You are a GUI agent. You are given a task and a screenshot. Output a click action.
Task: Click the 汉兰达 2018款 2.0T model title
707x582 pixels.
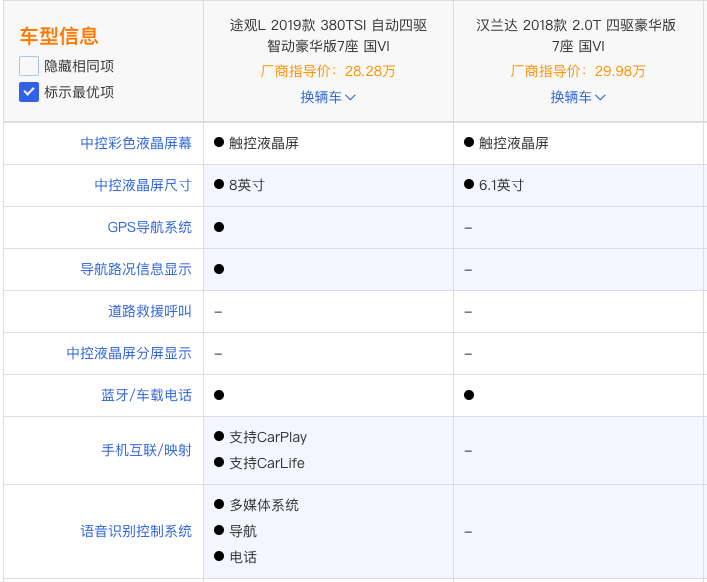(576, 36)
